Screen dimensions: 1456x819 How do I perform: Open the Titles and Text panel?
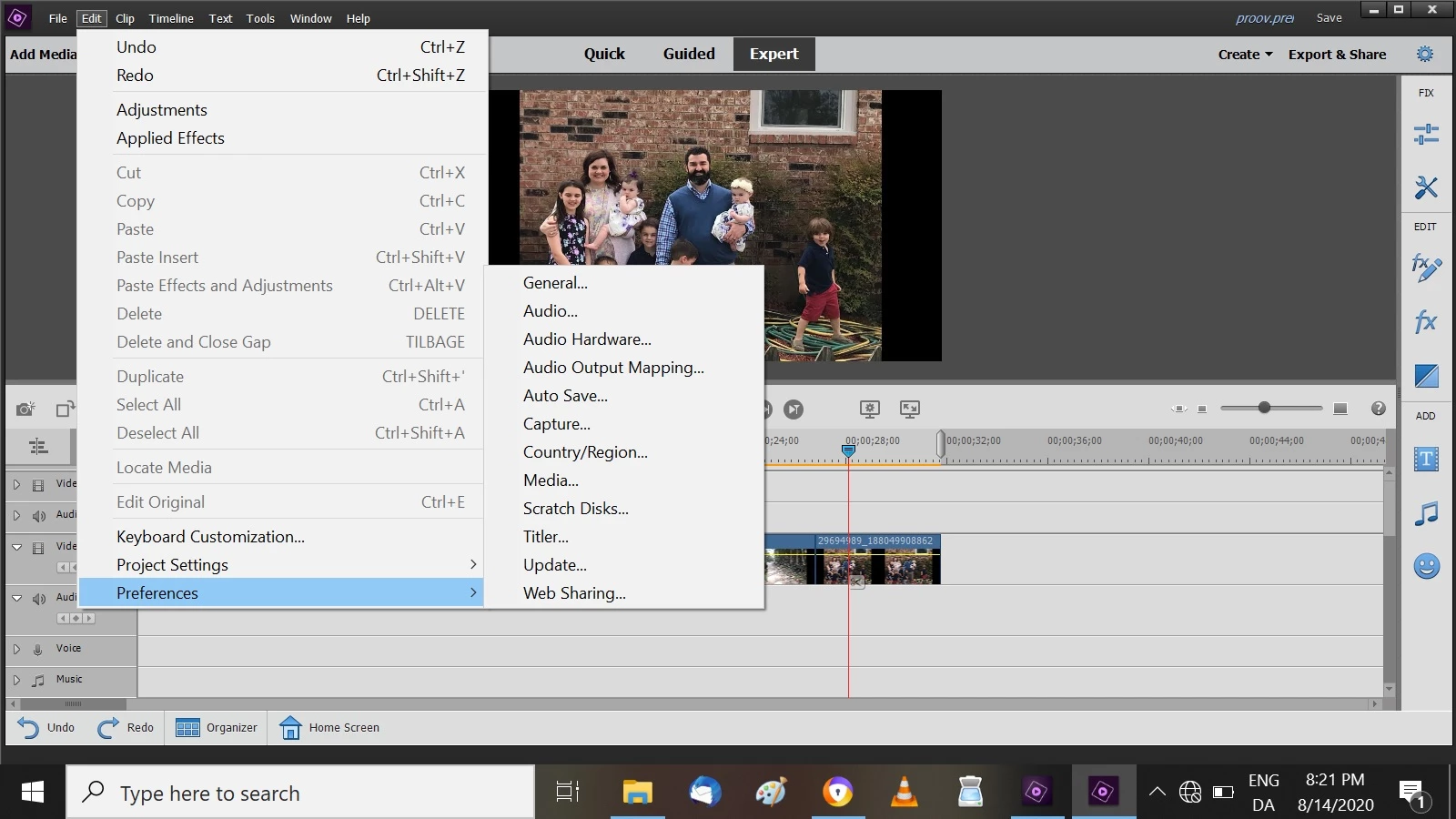1426,459
